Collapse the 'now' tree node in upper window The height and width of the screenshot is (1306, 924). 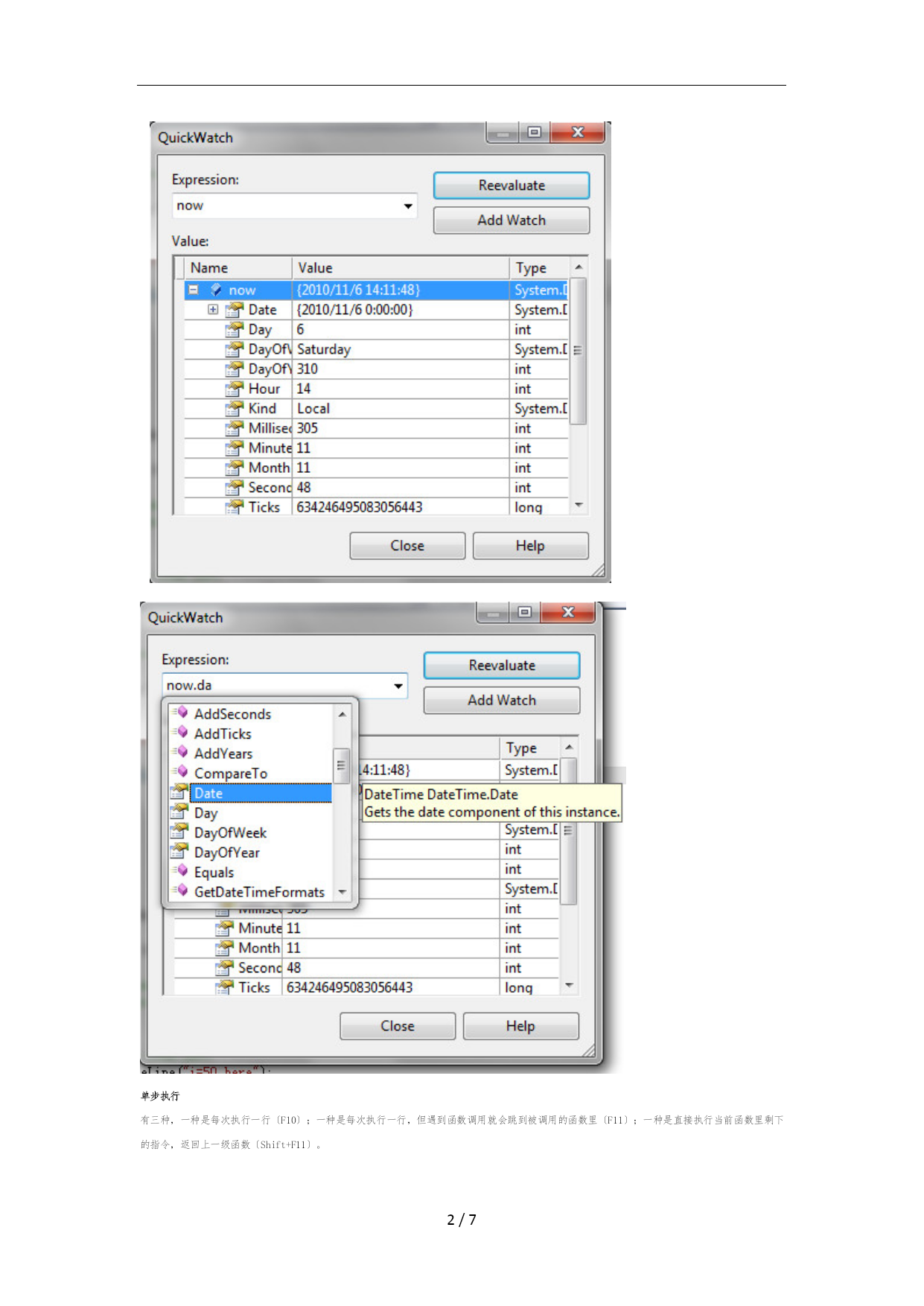tap(194, 290)
